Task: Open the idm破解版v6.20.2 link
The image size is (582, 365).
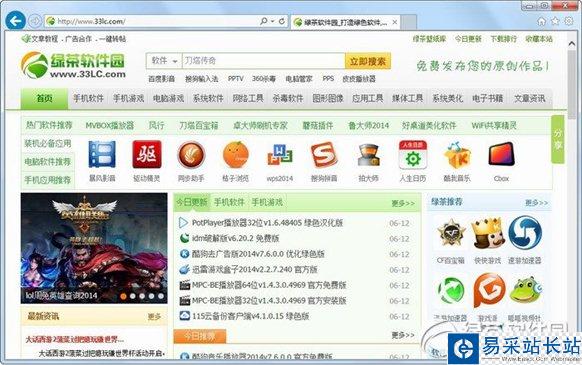Action: [x=235, y=238]
